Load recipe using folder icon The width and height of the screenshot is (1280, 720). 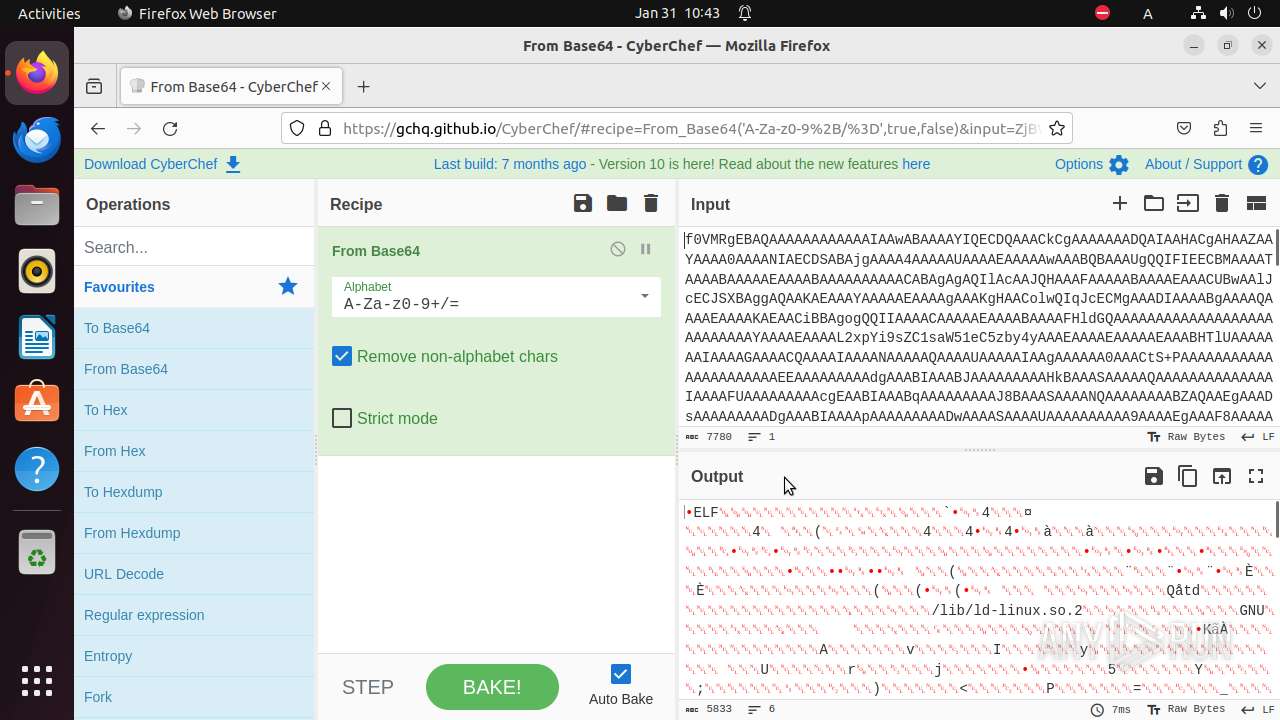(x=617, y=204)
